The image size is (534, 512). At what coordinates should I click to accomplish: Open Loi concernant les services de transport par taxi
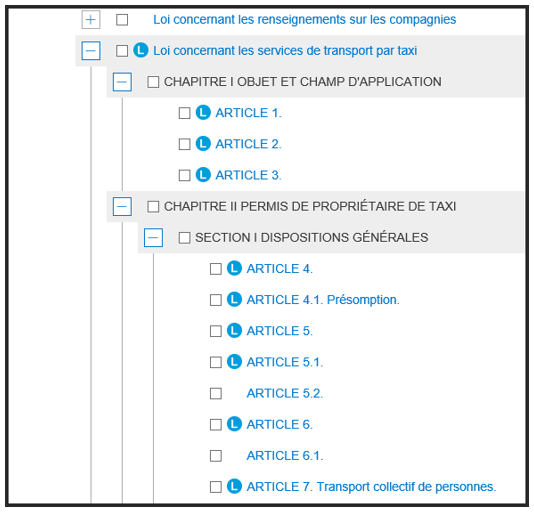pos(285,51)
